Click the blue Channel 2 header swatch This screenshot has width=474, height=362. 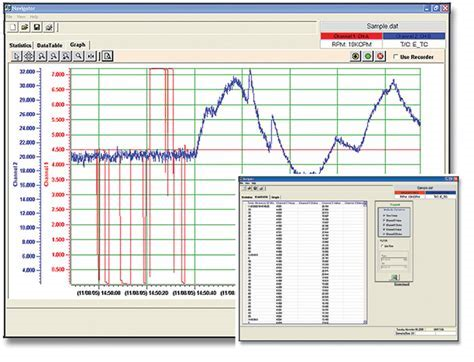pyautogui.click(x=414, y=36)
